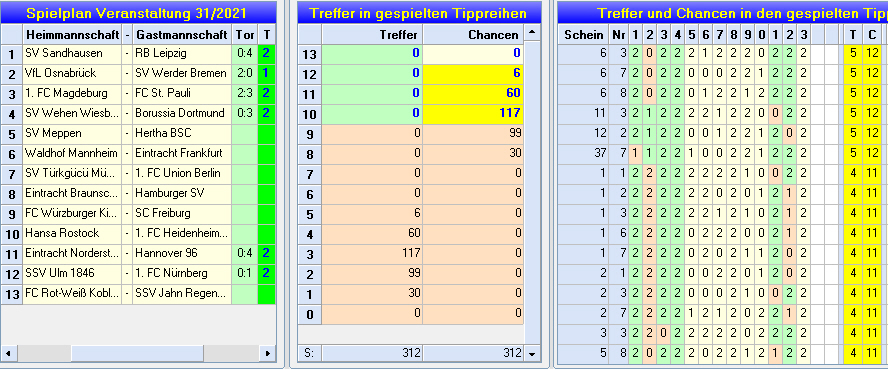Select row header number 7 in Spielplan

pyautogui.click(x=11, y=173)
